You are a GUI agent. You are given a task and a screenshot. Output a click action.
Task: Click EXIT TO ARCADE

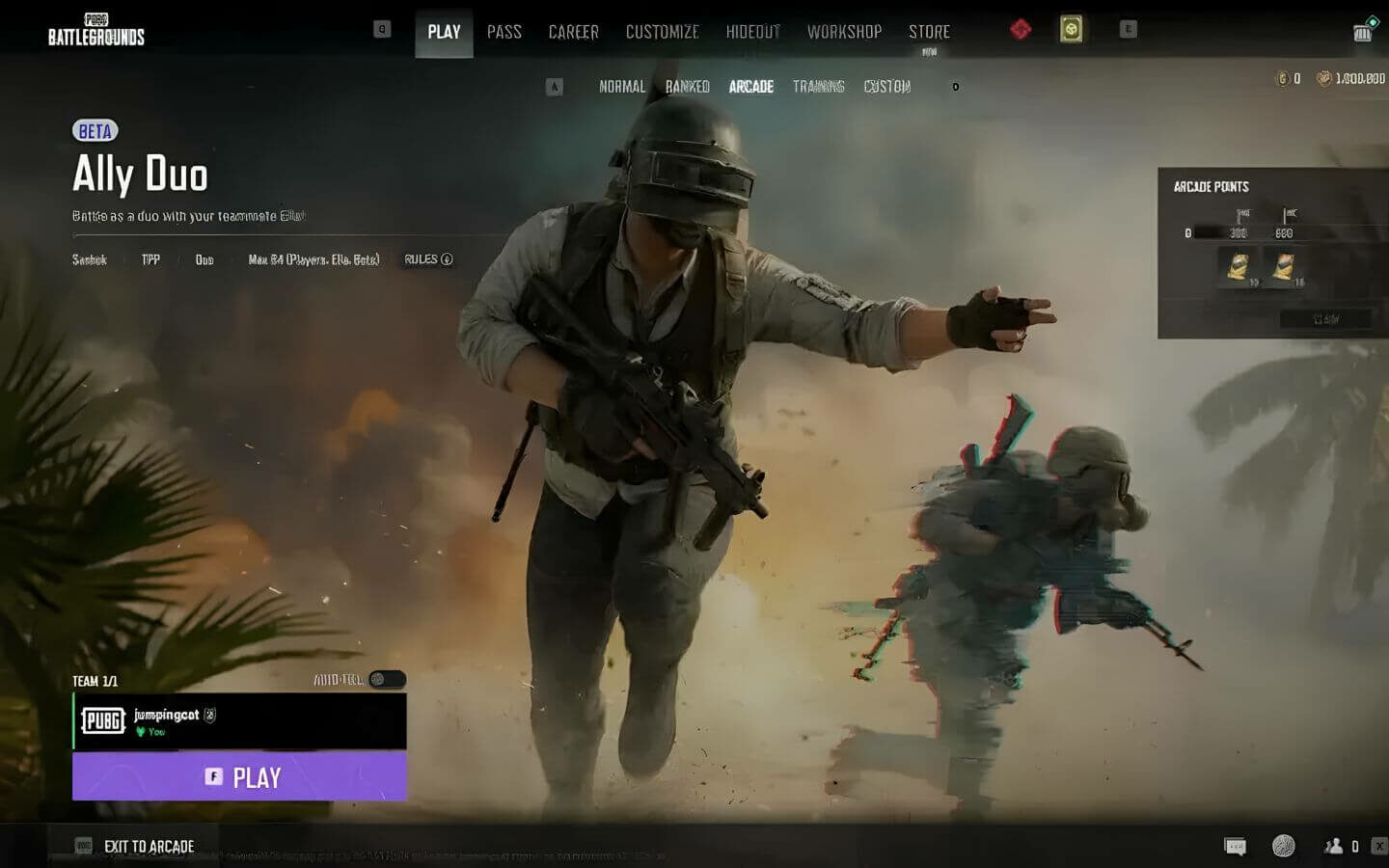pos(149,847)
